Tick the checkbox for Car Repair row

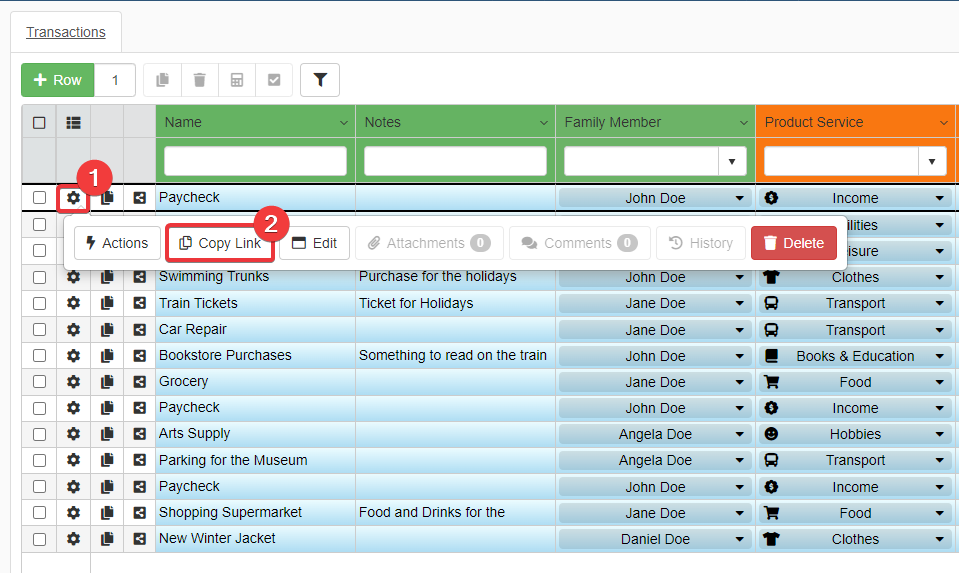39,329
